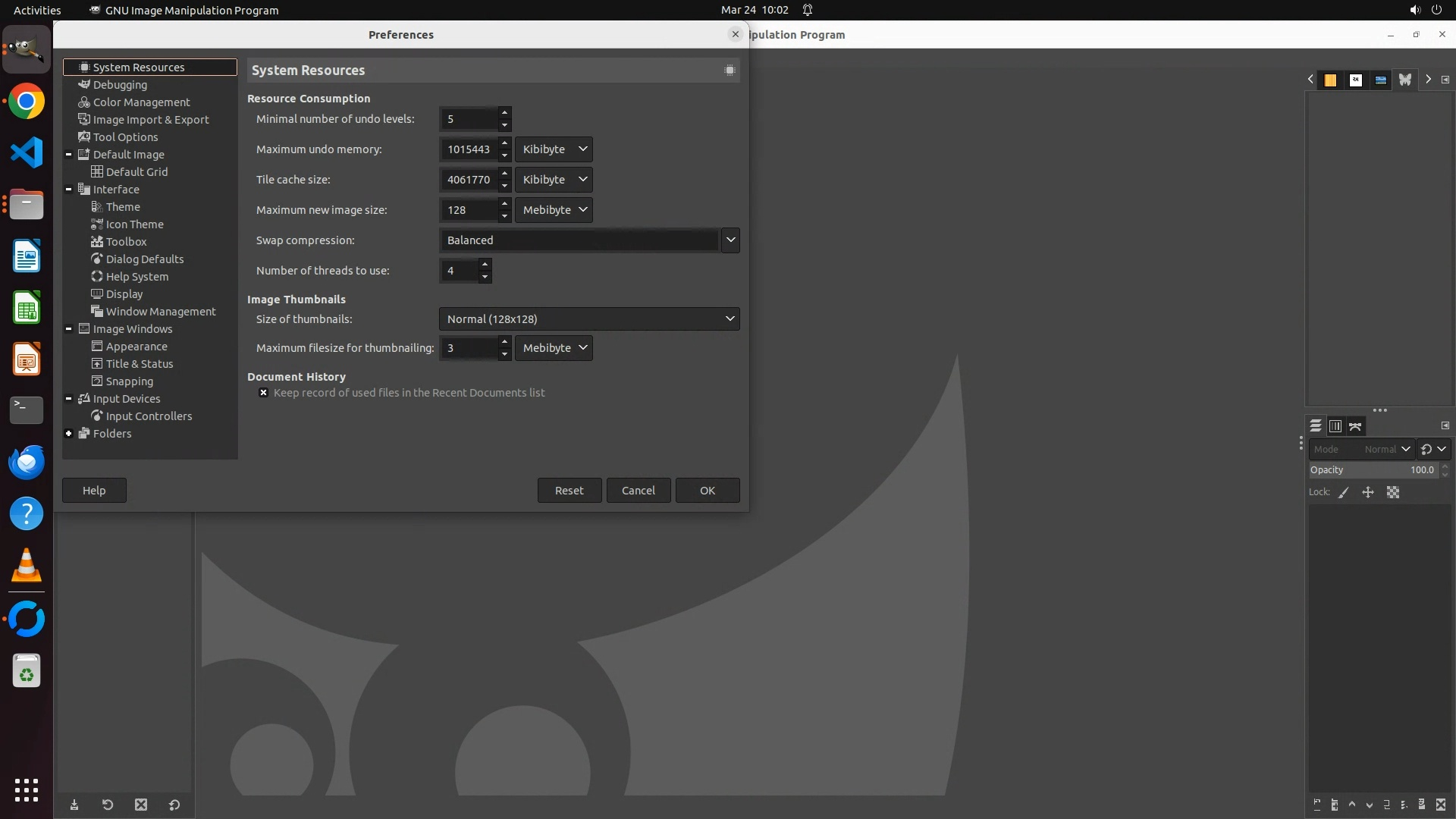Open the Paths tab in the layers dock
Screen dimensions: 1456x819
tap(1355, 426)
